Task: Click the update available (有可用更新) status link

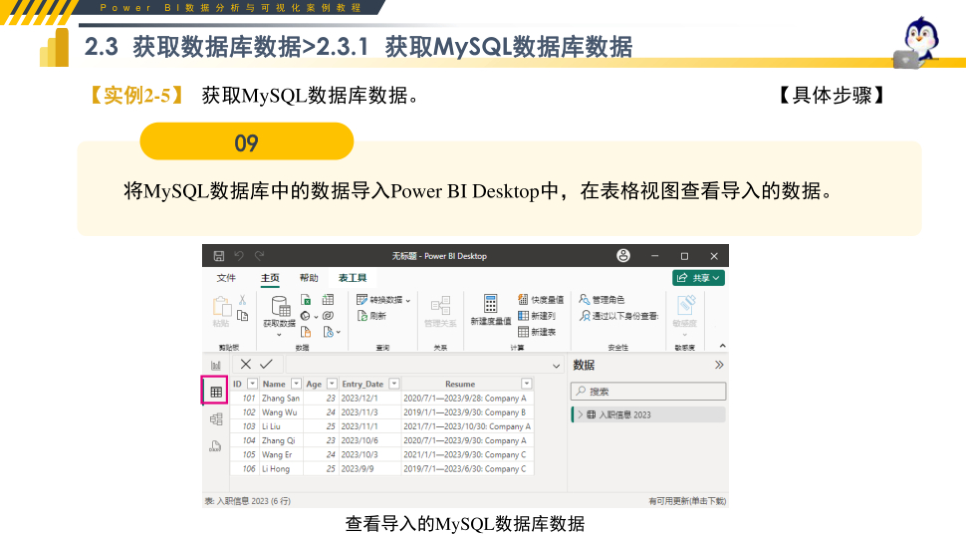Action: point(687,501)
